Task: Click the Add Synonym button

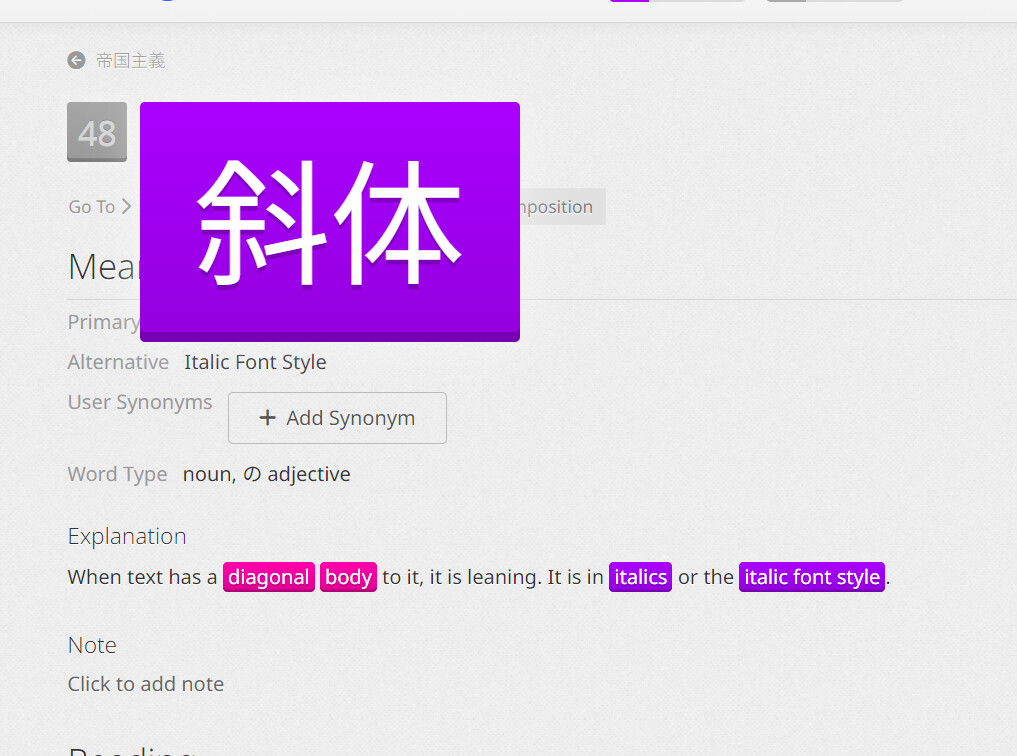Action: [337, 418]
